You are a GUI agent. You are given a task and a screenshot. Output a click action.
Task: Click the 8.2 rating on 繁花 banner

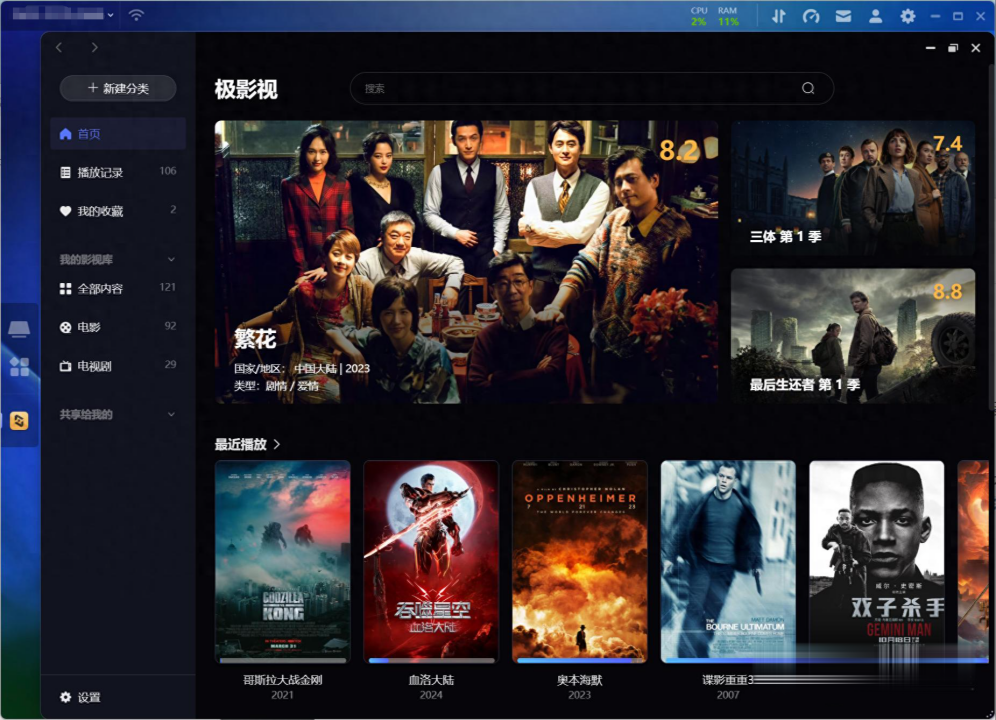(x=678, y=150)
